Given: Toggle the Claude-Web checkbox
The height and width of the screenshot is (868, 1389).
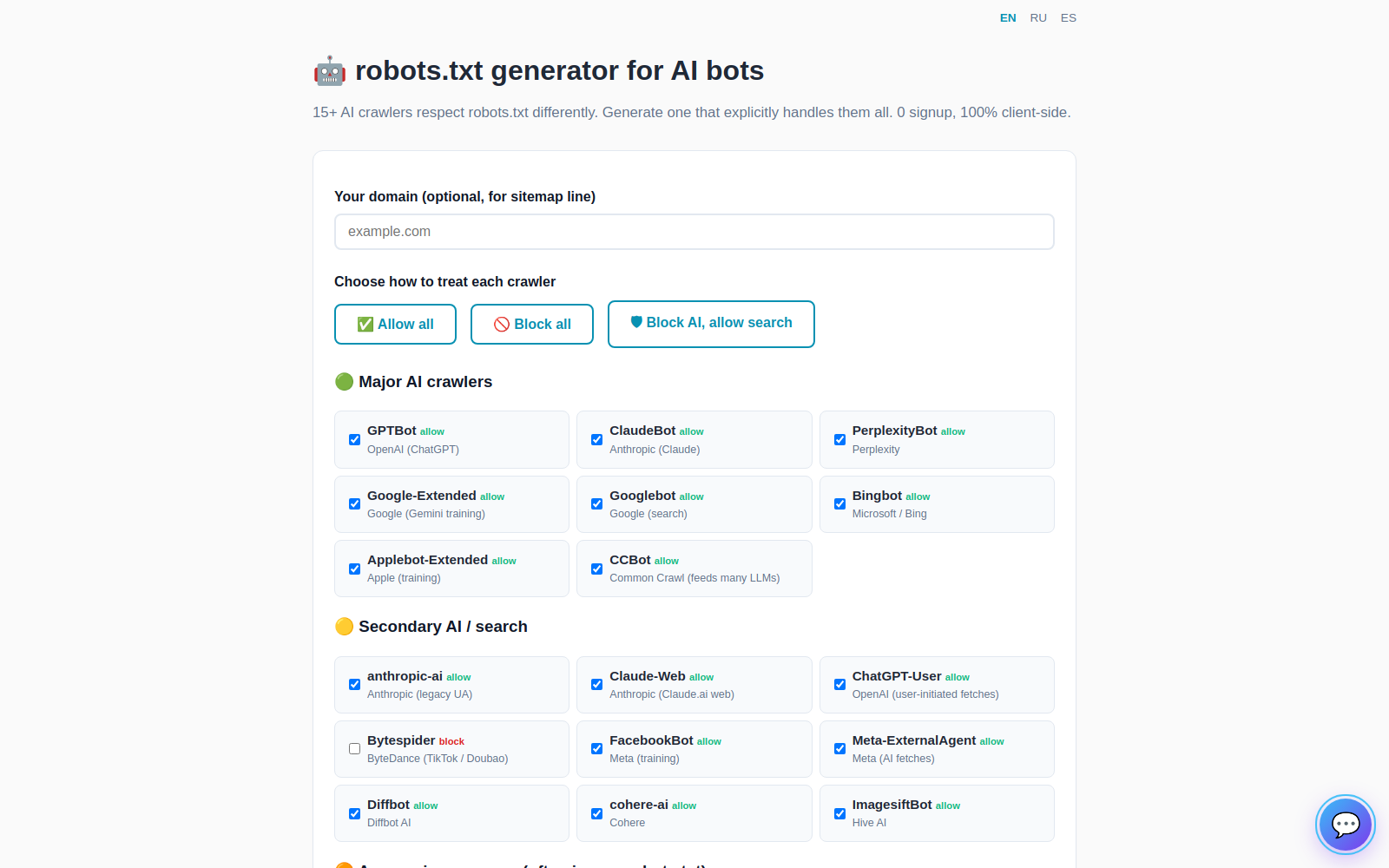Looking at the screenshot, I should (x=596, y=684).
